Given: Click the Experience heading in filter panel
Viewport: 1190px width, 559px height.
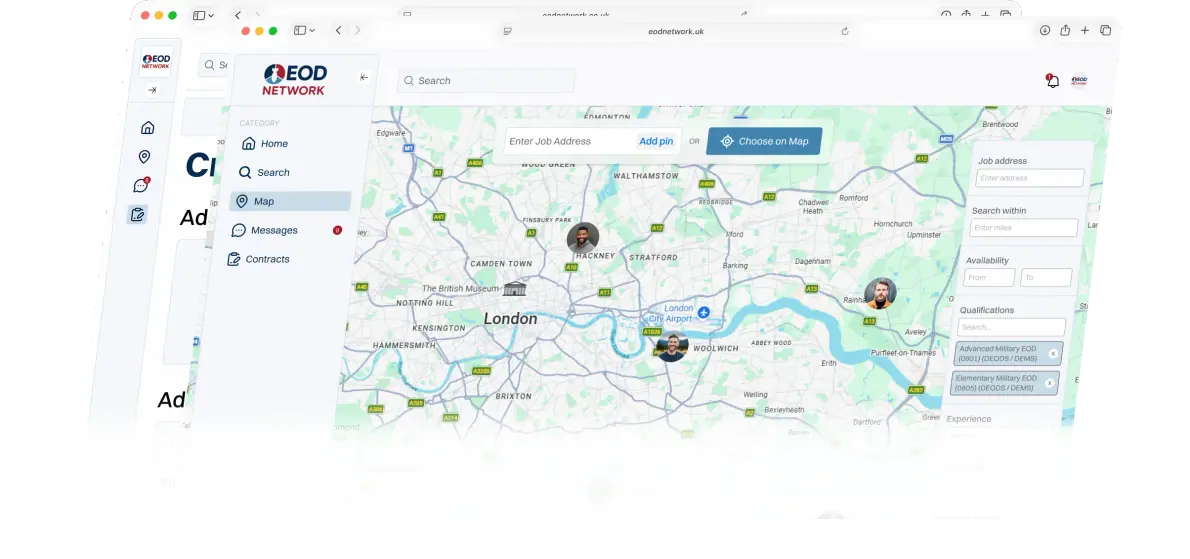Looking at the screenshot, I should tap(968, 419).
